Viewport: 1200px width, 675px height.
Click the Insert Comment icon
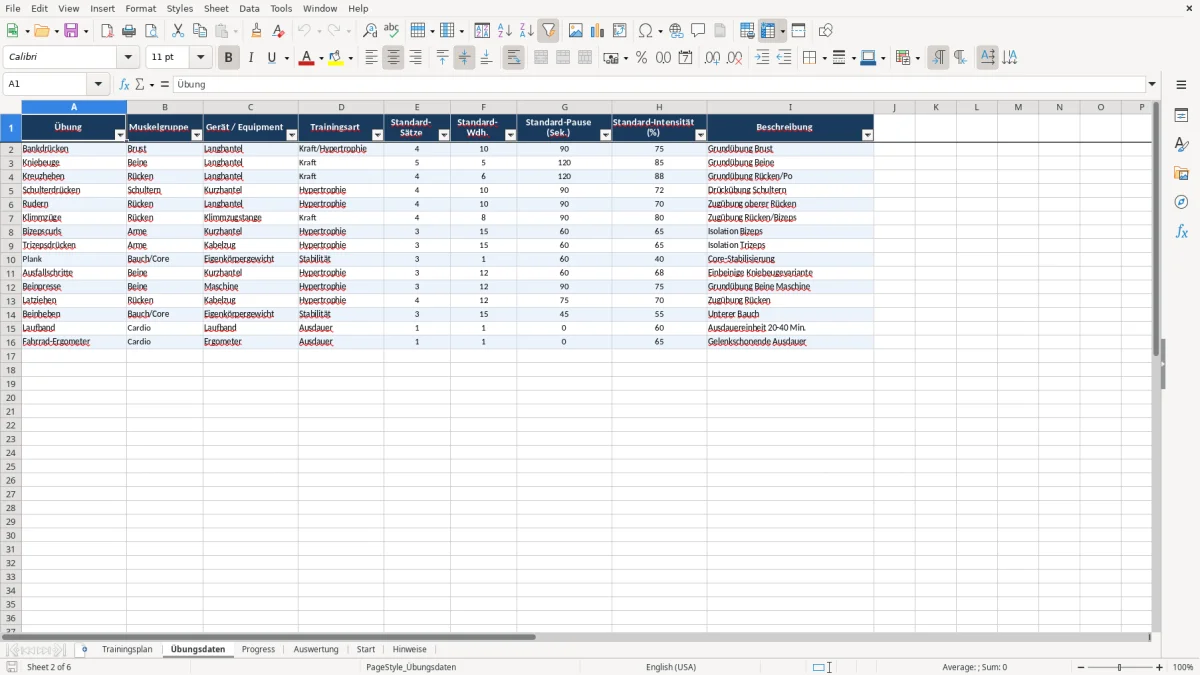click(x=698, y=31)
